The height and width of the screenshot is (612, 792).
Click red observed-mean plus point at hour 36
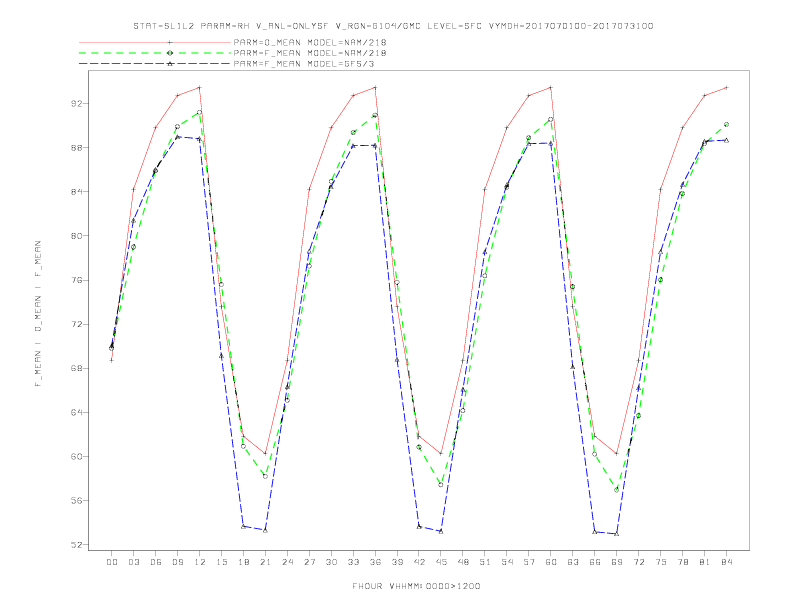[375, 87]
